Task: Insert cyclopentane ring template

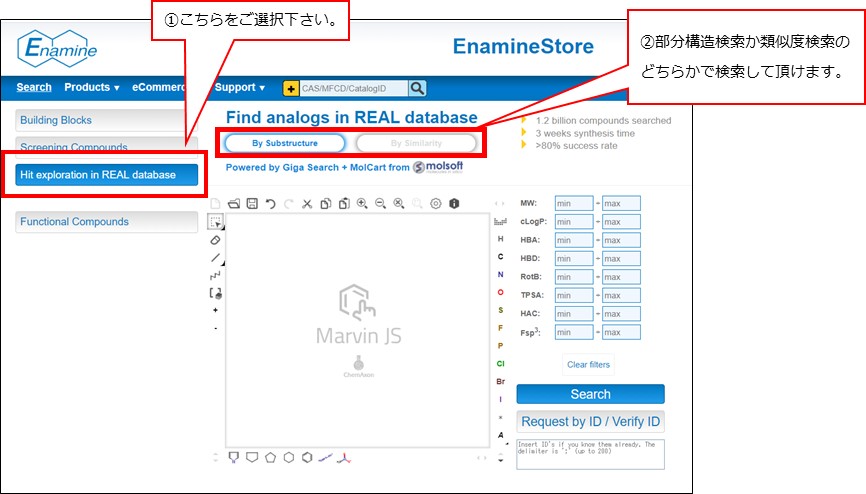Action: [271, 458]
